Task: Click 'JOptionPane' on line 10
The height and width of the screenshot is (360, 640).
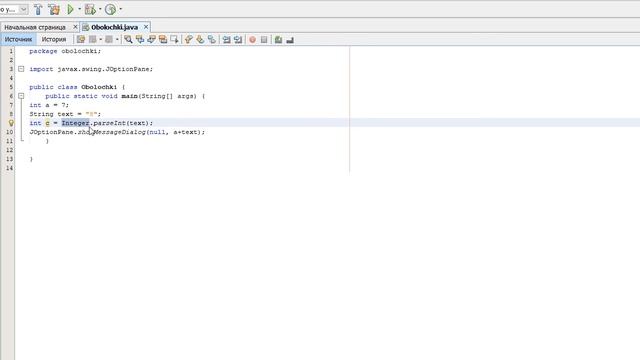Action: point(51,132)
